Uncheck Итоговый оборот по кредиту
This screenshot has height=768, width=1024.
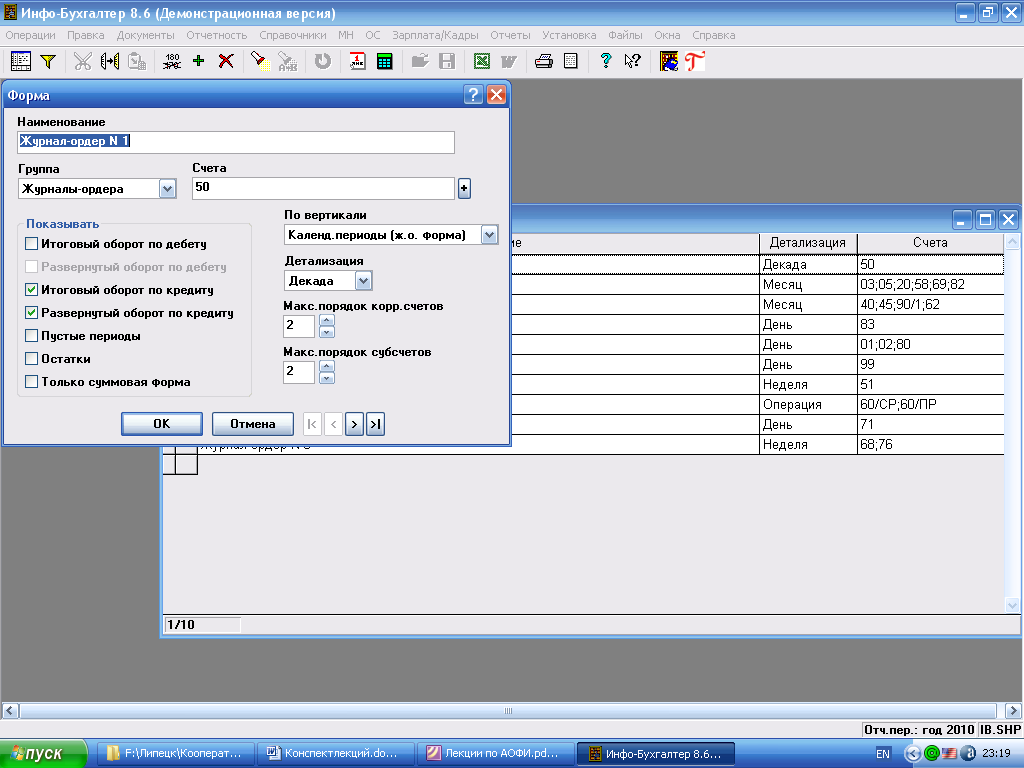click(31, 289)
